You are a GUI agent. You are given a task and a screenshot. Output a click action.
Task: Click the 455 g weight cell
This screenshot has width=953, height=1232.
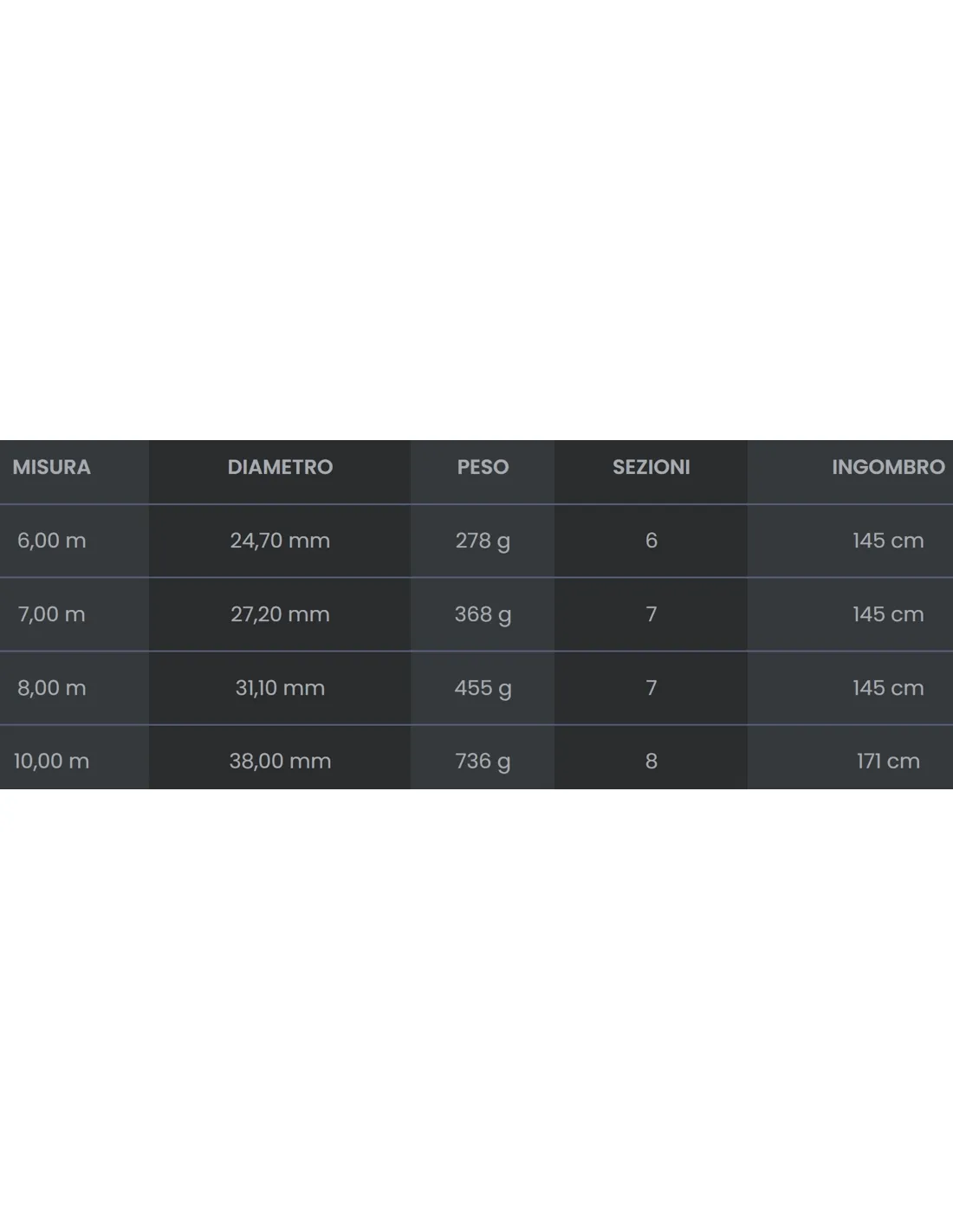[x=483, y=688]
